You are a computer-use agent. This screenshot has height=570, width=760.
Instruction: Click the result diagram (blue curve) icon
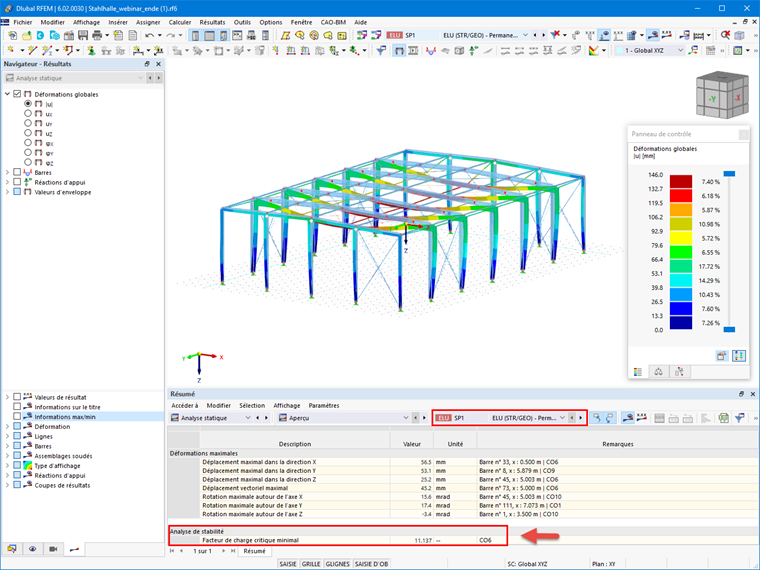[430, 50]
